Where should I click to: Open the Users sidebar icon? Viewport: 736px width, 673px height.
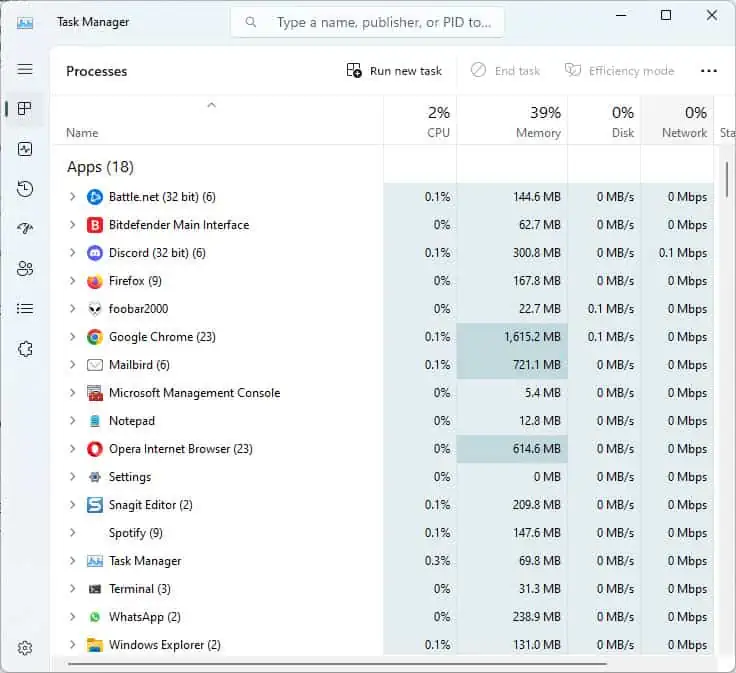[x=25, y=269]
